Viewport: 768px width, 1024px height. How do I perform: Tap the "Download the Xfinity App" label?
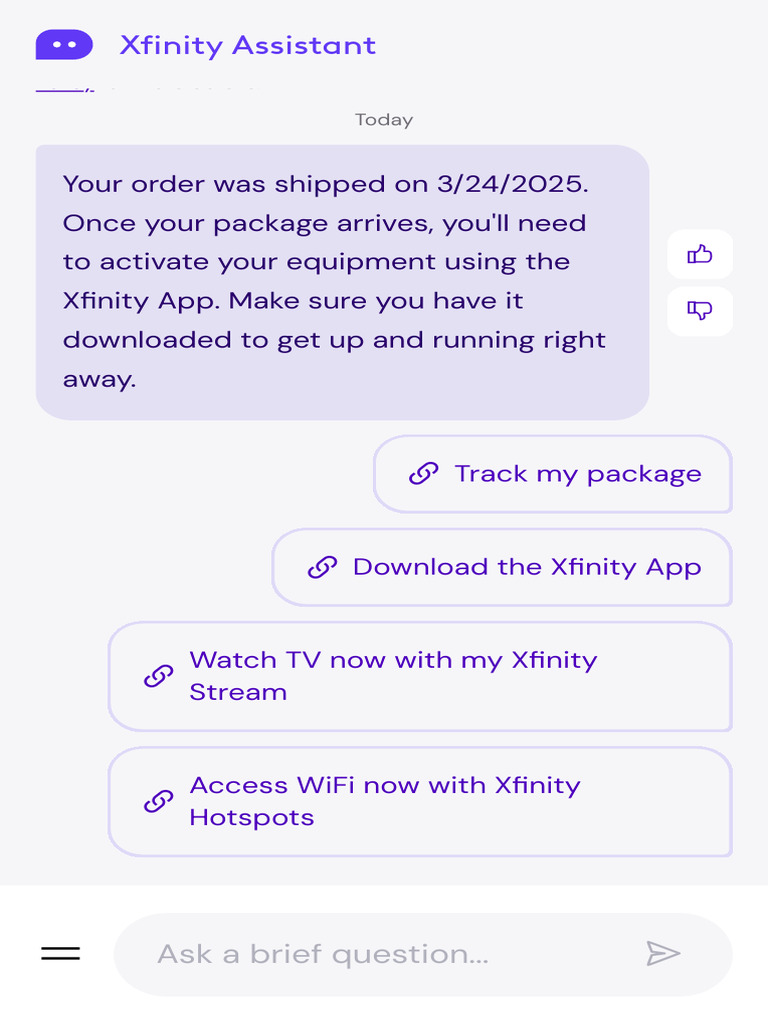(527, 567)
